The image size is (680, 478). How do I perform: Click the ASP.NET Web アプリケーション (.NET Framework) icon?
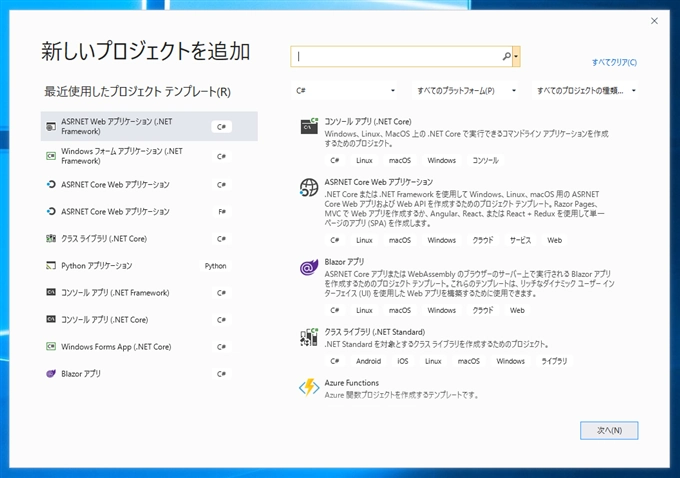(51, 126)
